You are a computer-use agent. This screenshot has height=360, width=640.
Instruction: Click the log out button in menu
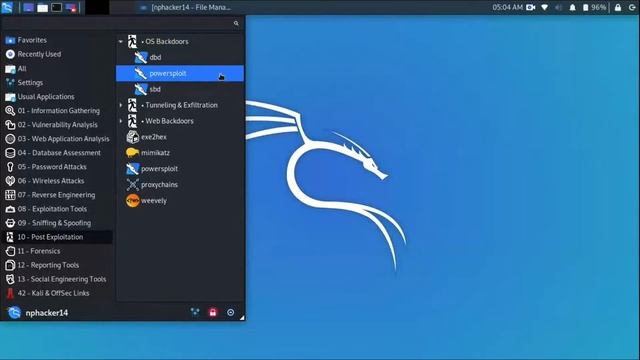pyautogui.click(x=231, y=312)
